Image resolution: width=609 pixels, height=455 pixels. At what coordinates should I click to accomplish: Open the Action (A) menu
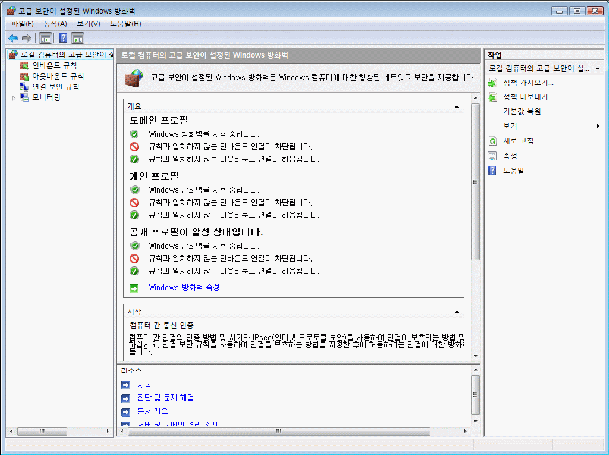(x=55, y=24)
